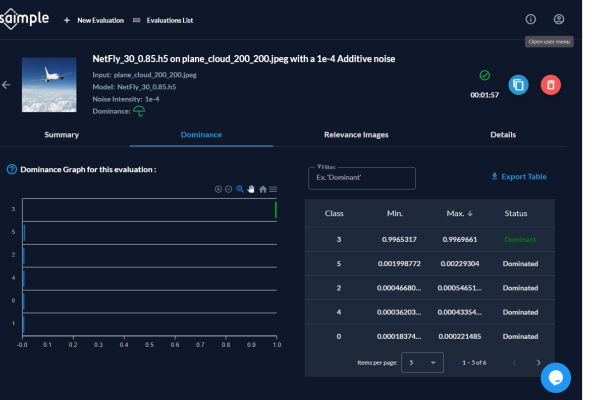600x400 pixels.
Task: Expand the items per page dropdown
Action: click(422, 362)
